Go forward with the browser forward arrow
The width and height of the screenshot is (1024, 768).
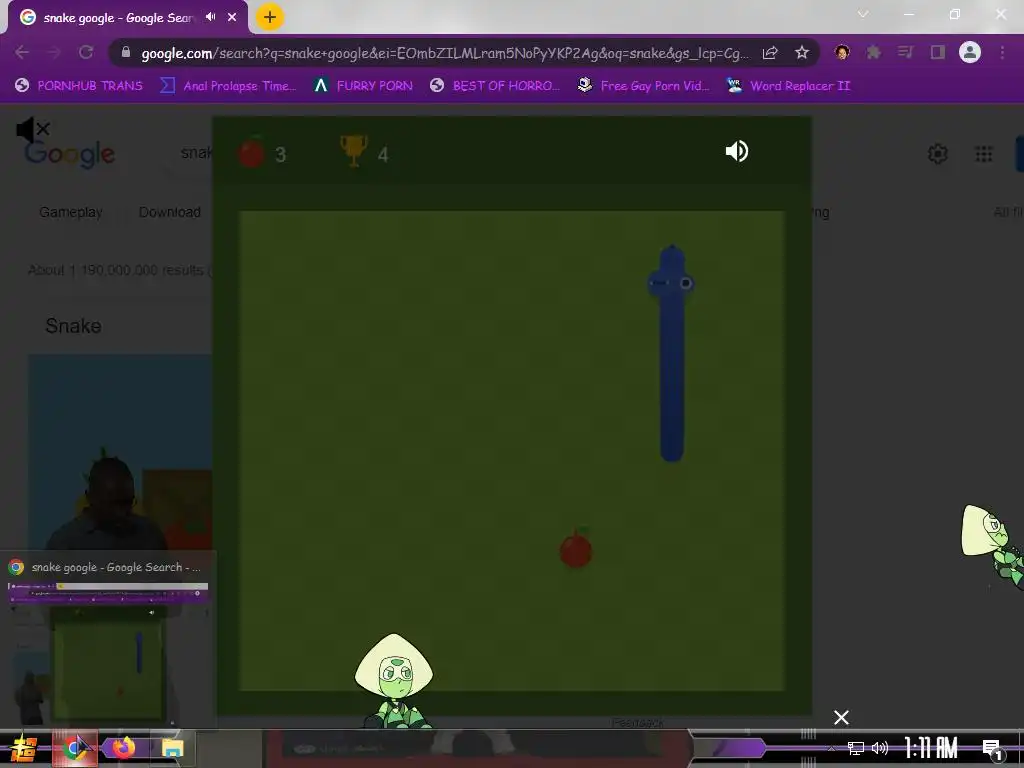(54, 52)
